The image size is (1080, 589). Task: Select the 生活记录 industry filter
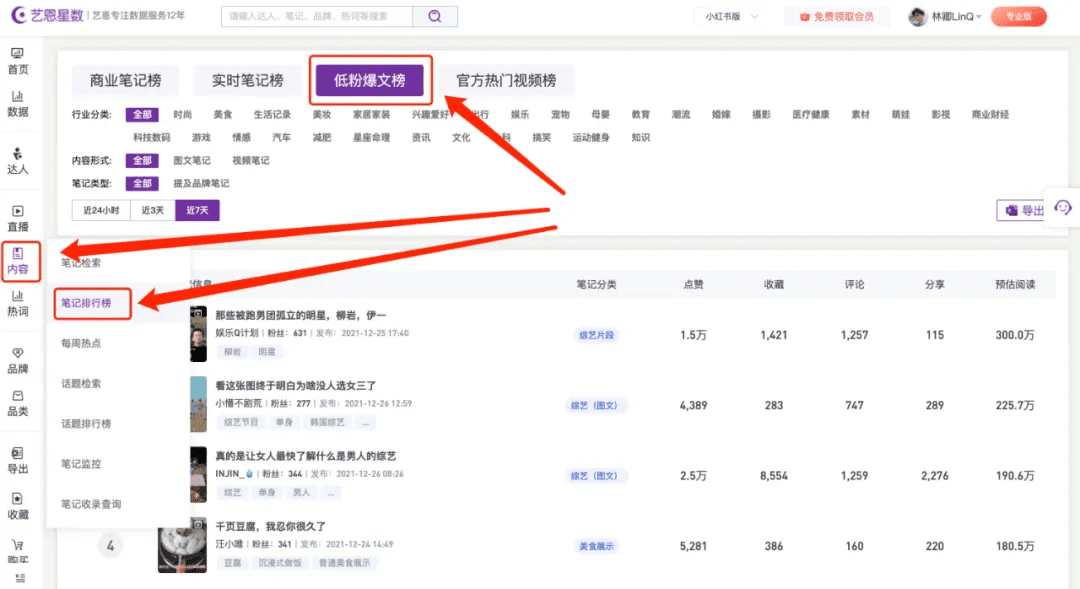272,114
